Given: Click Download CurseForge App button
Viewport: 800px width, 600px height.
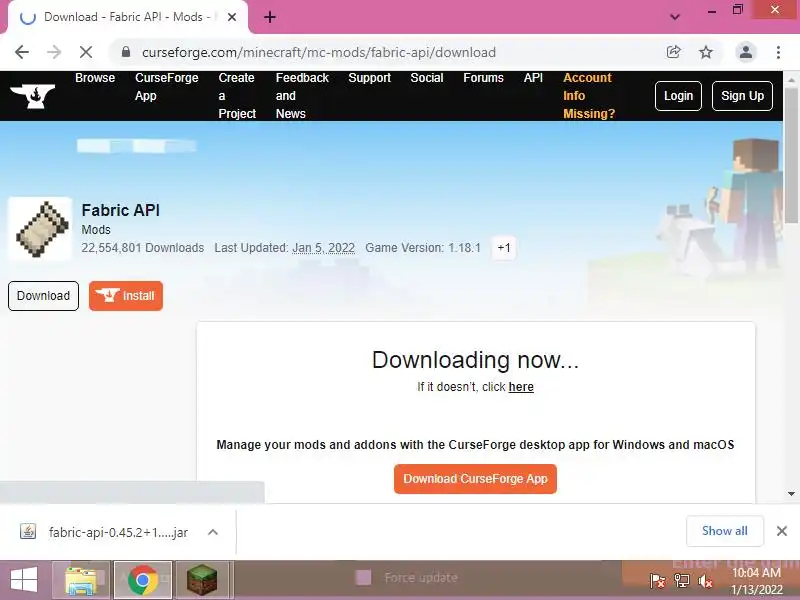Looking at the screenshot, I should tap(475, 479).
